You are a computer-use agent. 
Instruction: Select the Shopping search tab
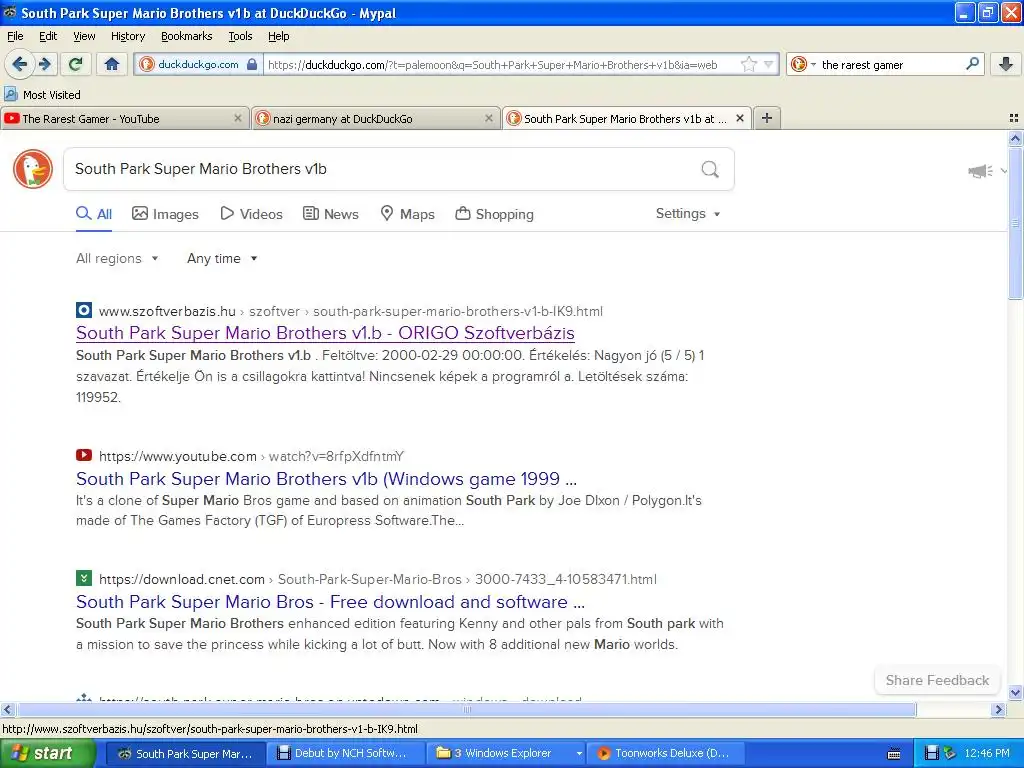coord(494,214)
